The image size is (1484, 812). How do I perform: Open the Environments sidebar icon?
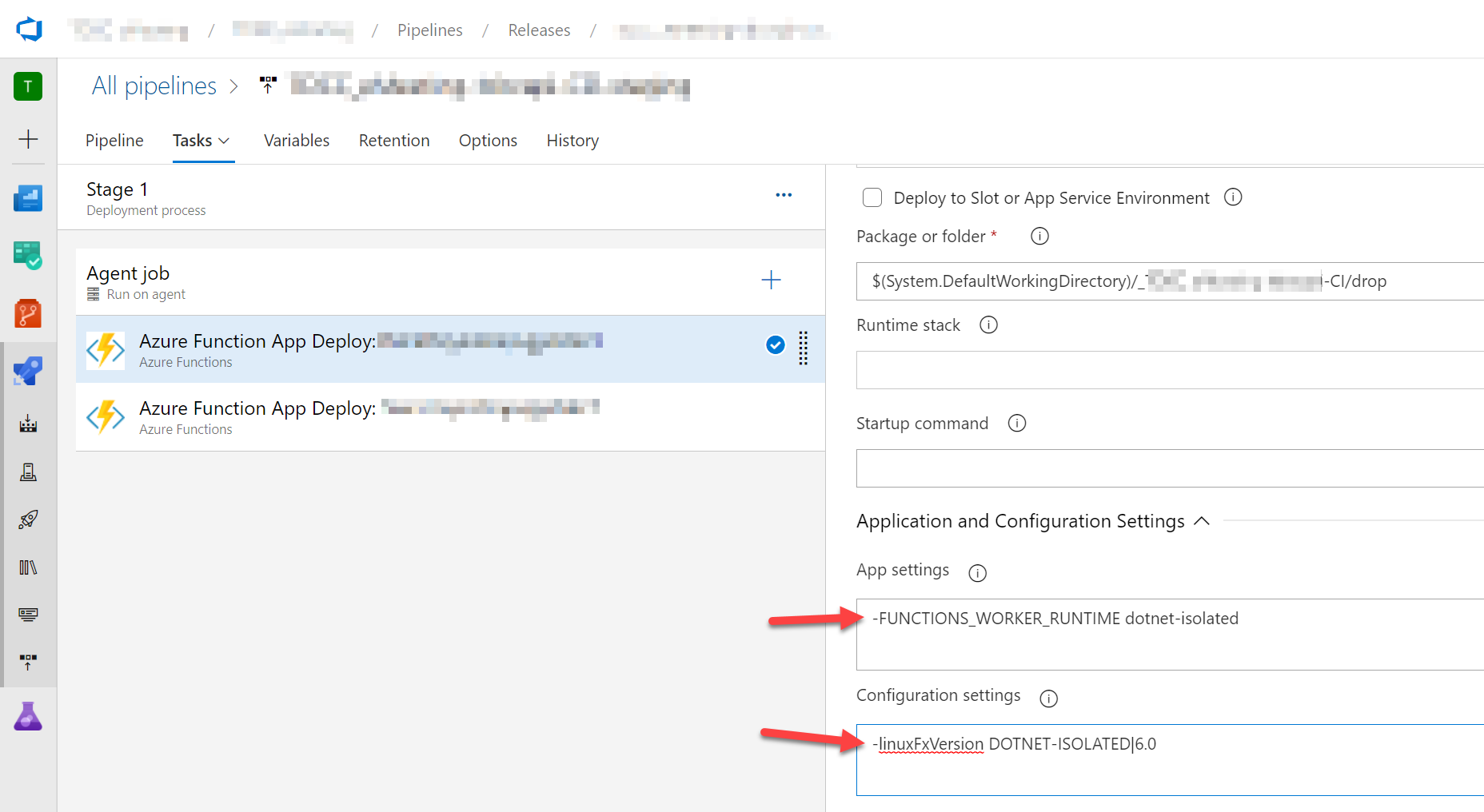28,472
